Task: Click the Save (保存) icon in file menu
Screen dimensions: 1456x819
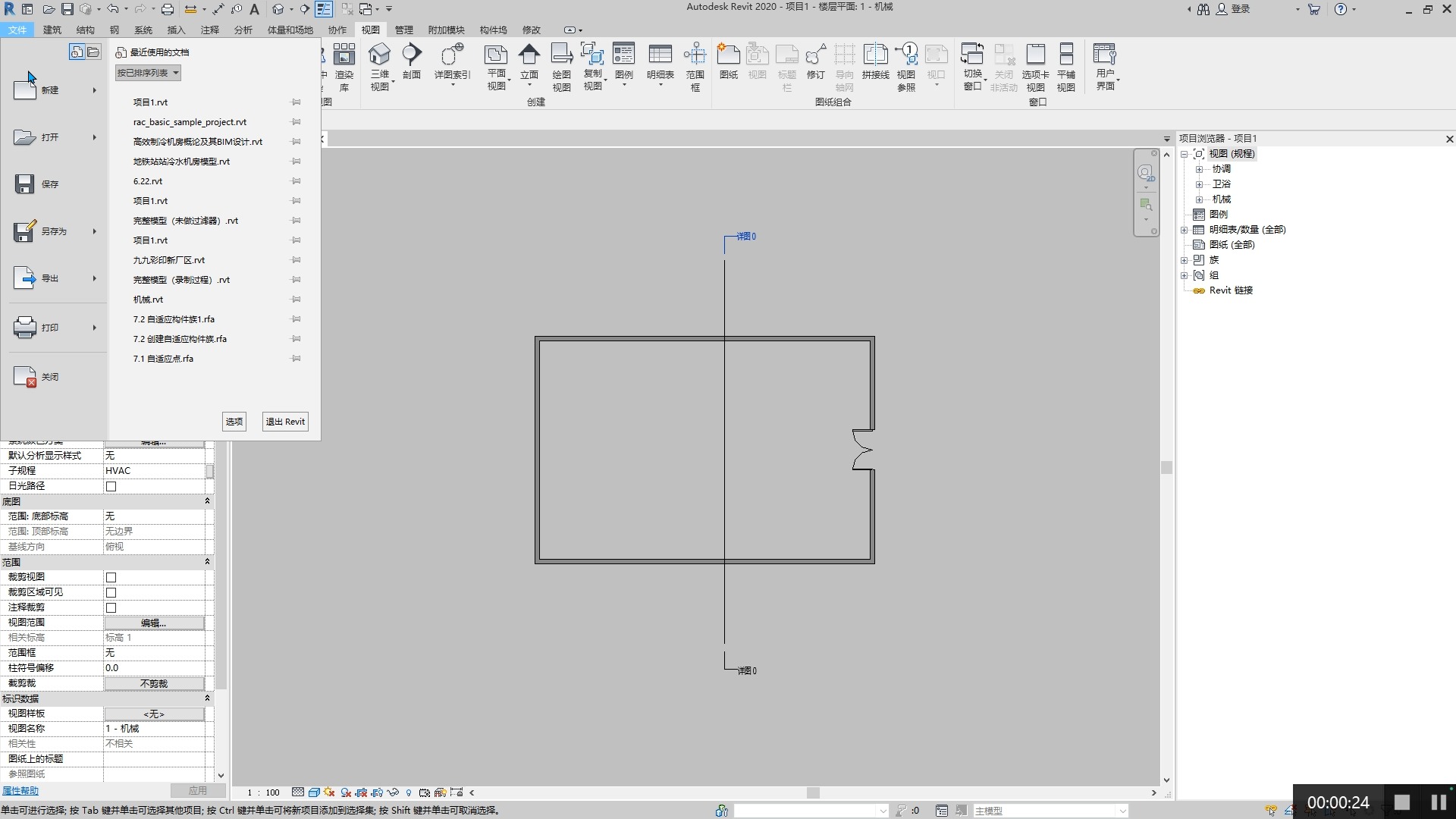Action: (24, 184)
